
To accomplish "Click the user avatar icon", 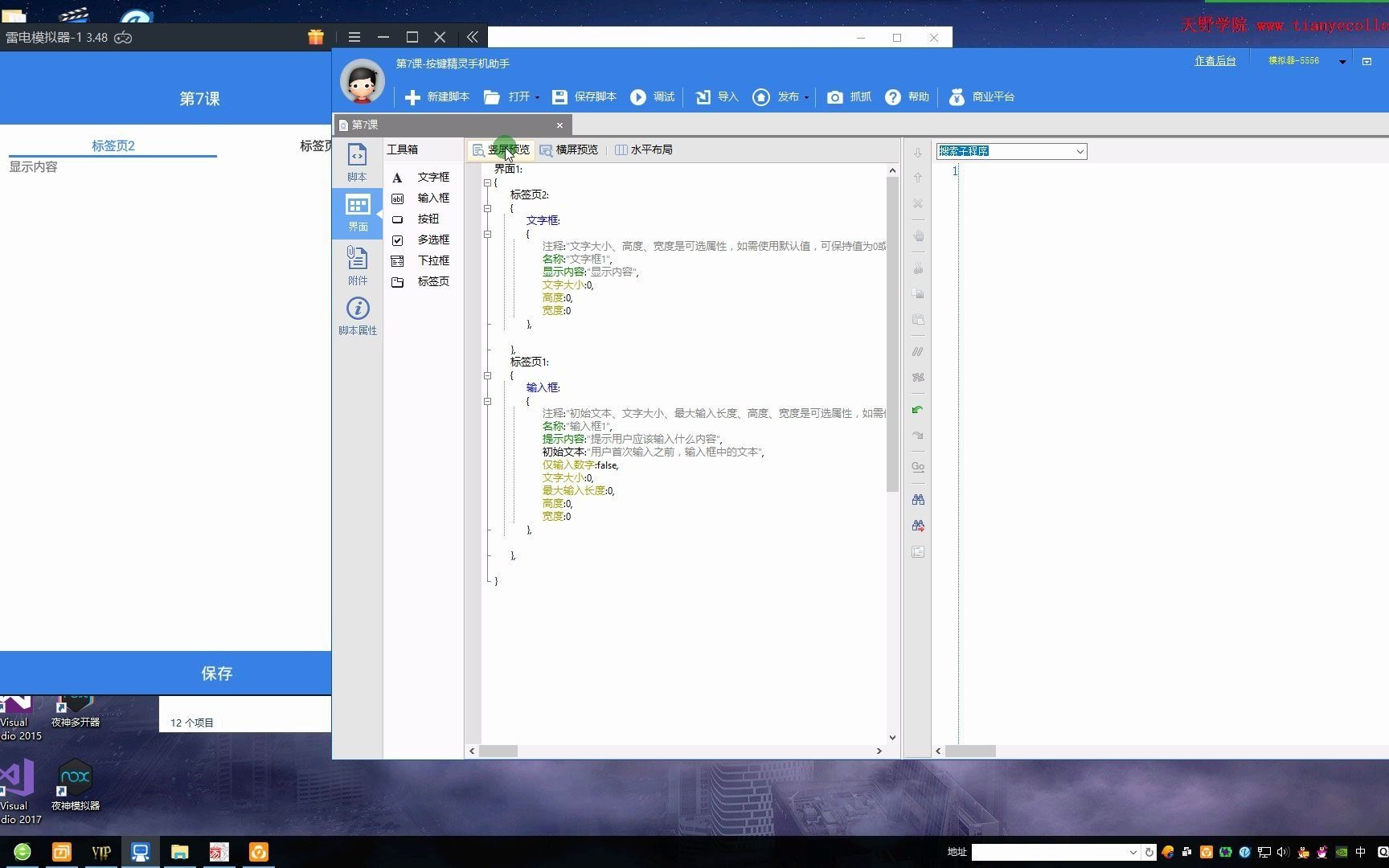I will click(x=363, y=81).
